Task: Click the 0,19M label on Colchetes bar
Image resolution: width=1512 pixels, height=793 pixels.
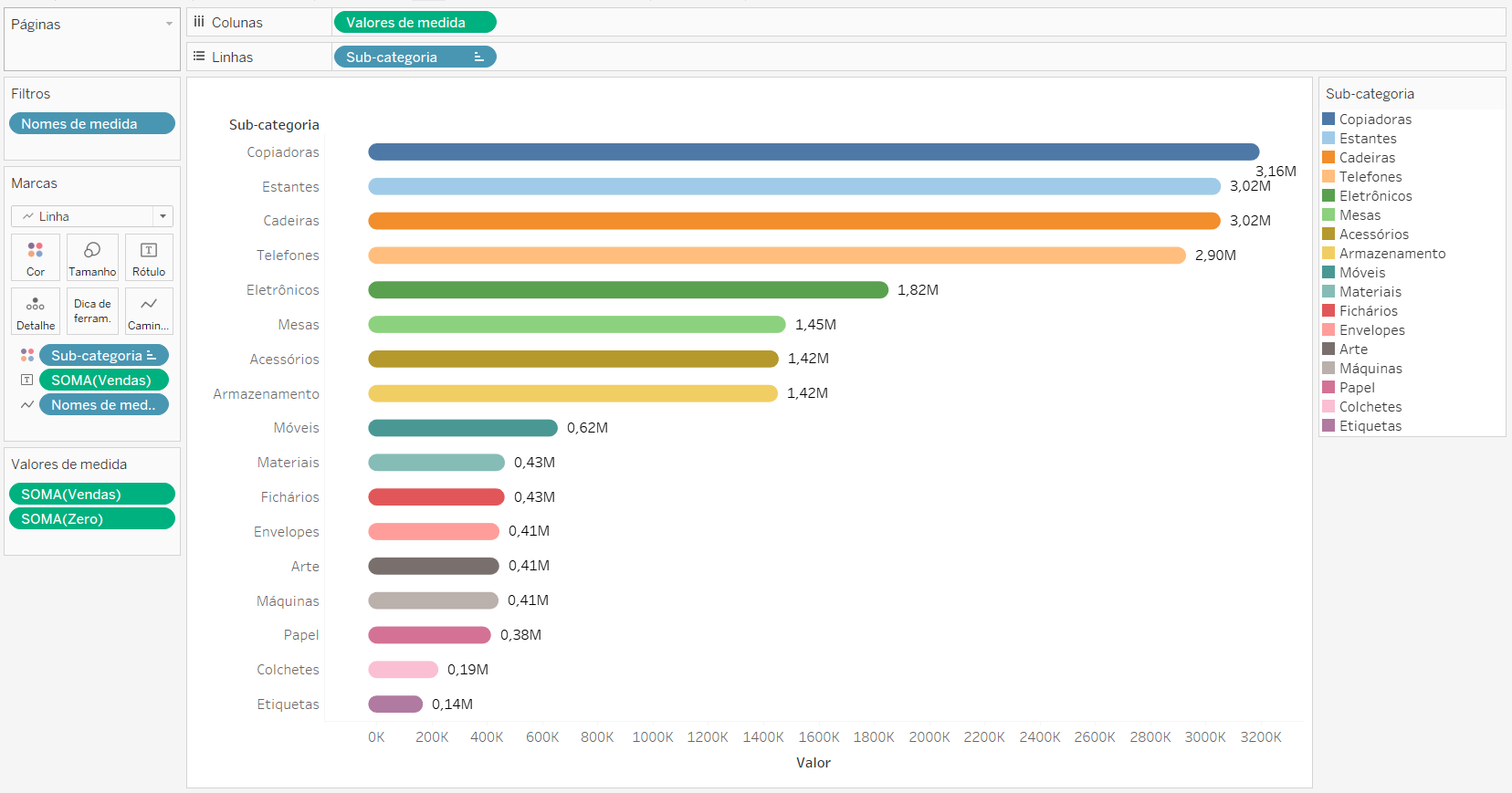Action: (467, 669)
